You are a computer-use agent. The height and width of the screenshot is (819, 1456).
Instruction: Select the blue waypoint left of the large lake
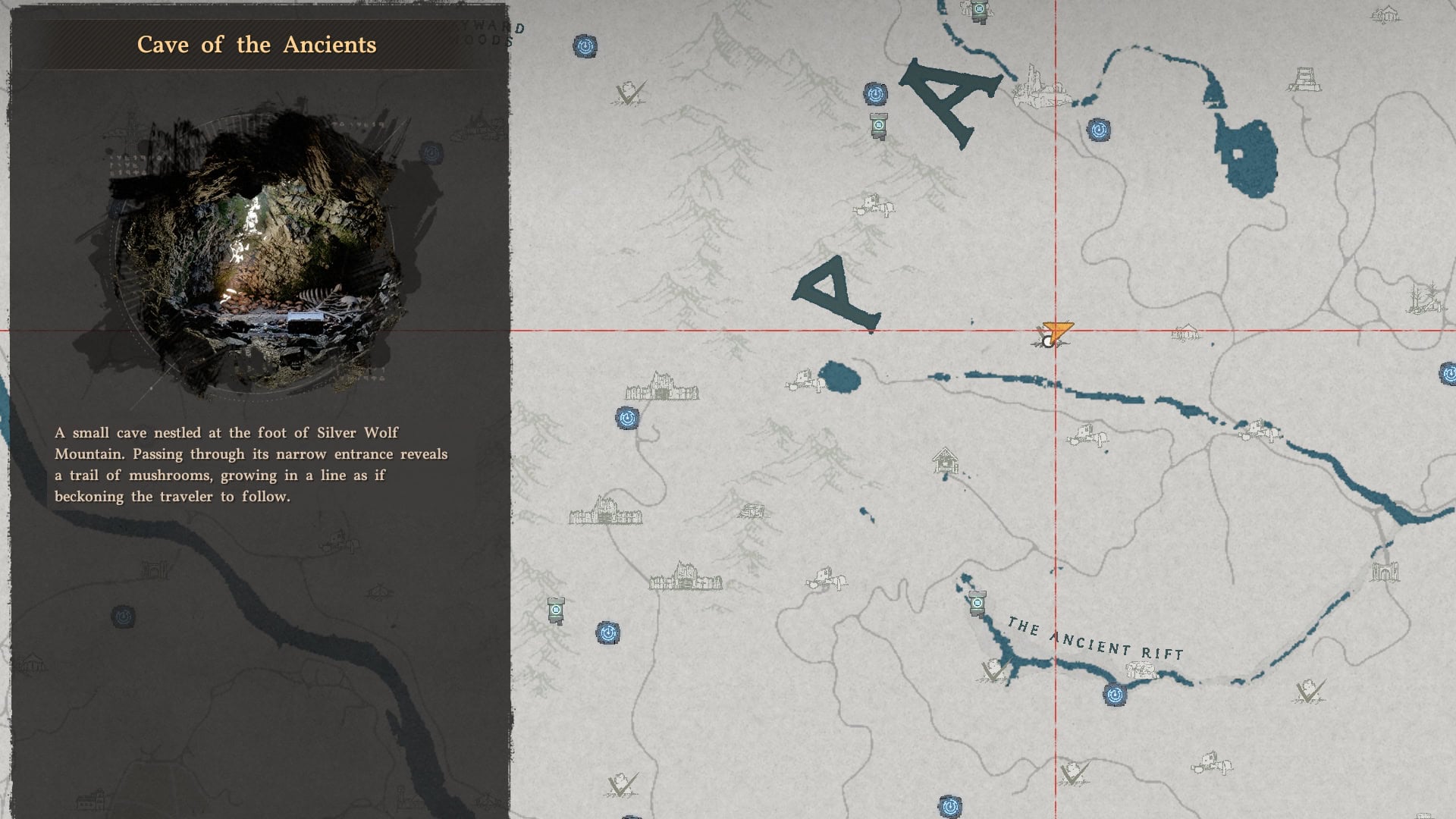pos(1098,130)
